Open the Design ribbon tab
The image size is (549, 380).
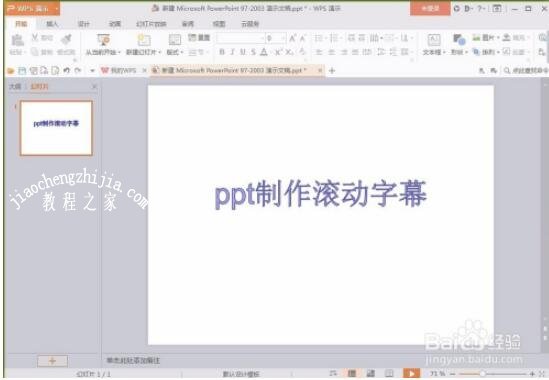coord(83,24)
